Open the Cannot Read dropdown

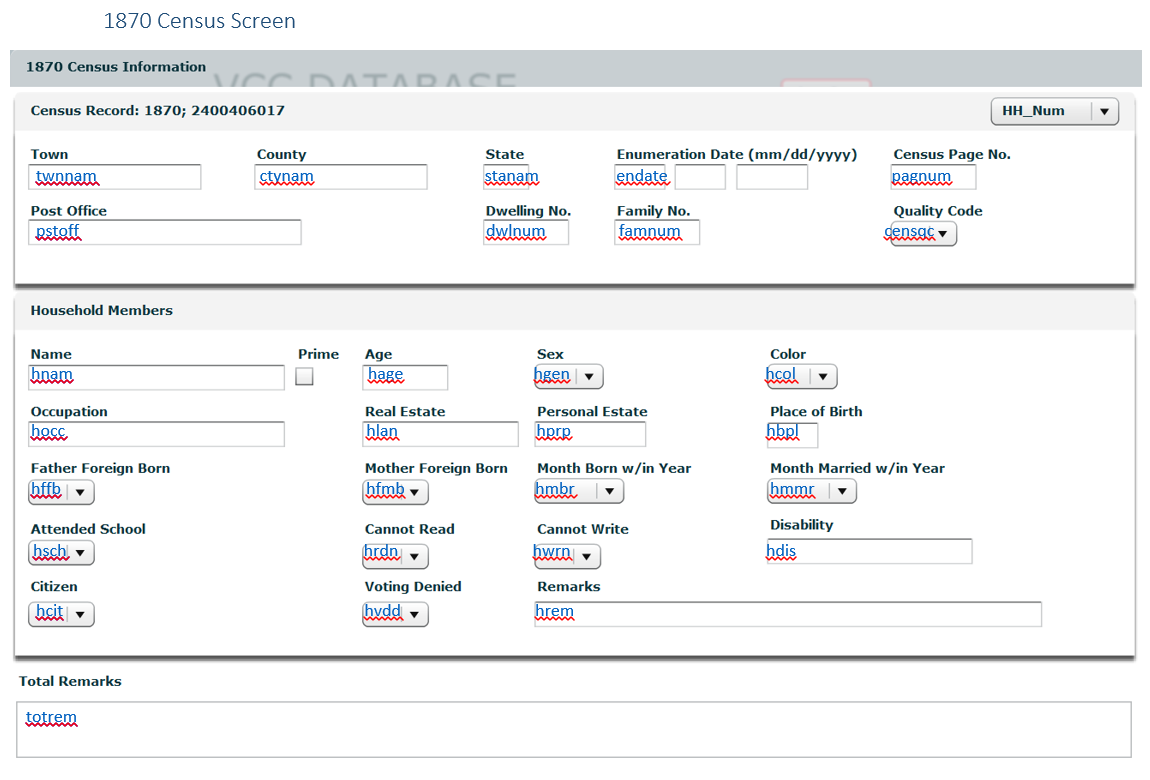click(x=396, y=557)
